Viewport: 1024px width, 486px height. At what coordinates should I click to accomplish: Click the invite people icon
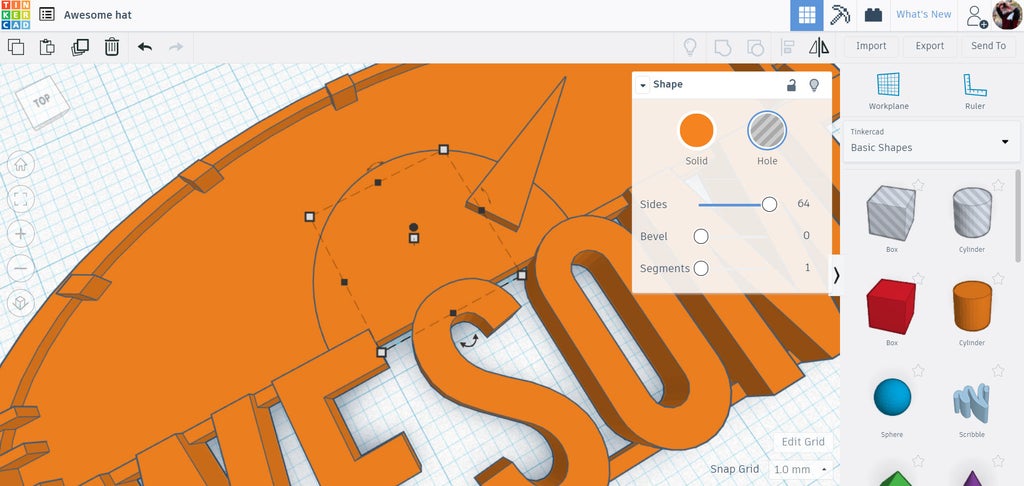tap(976, 15)
